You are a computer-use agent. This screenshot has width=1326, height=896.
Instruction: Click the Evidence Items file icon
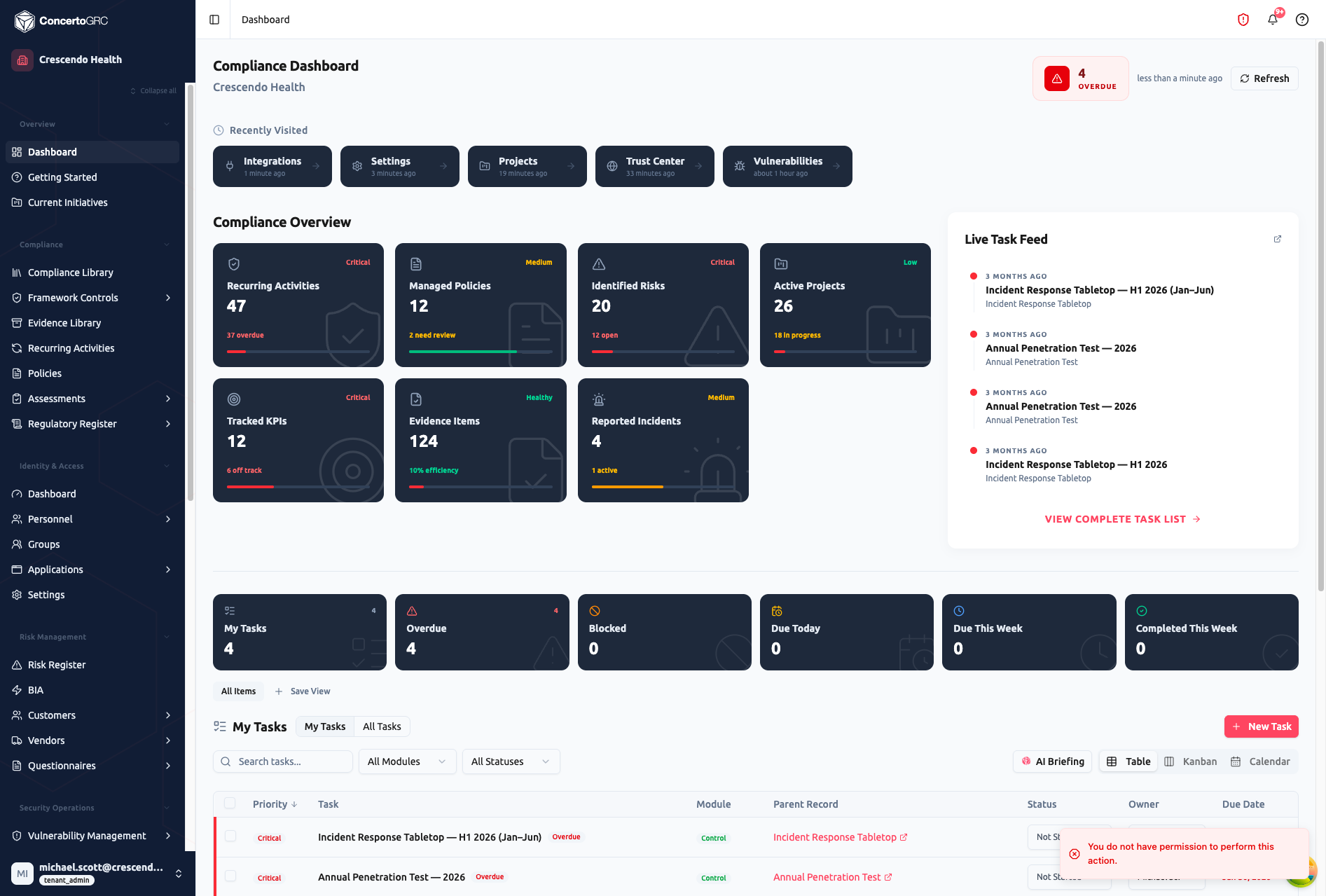click(x=416, y=399)
